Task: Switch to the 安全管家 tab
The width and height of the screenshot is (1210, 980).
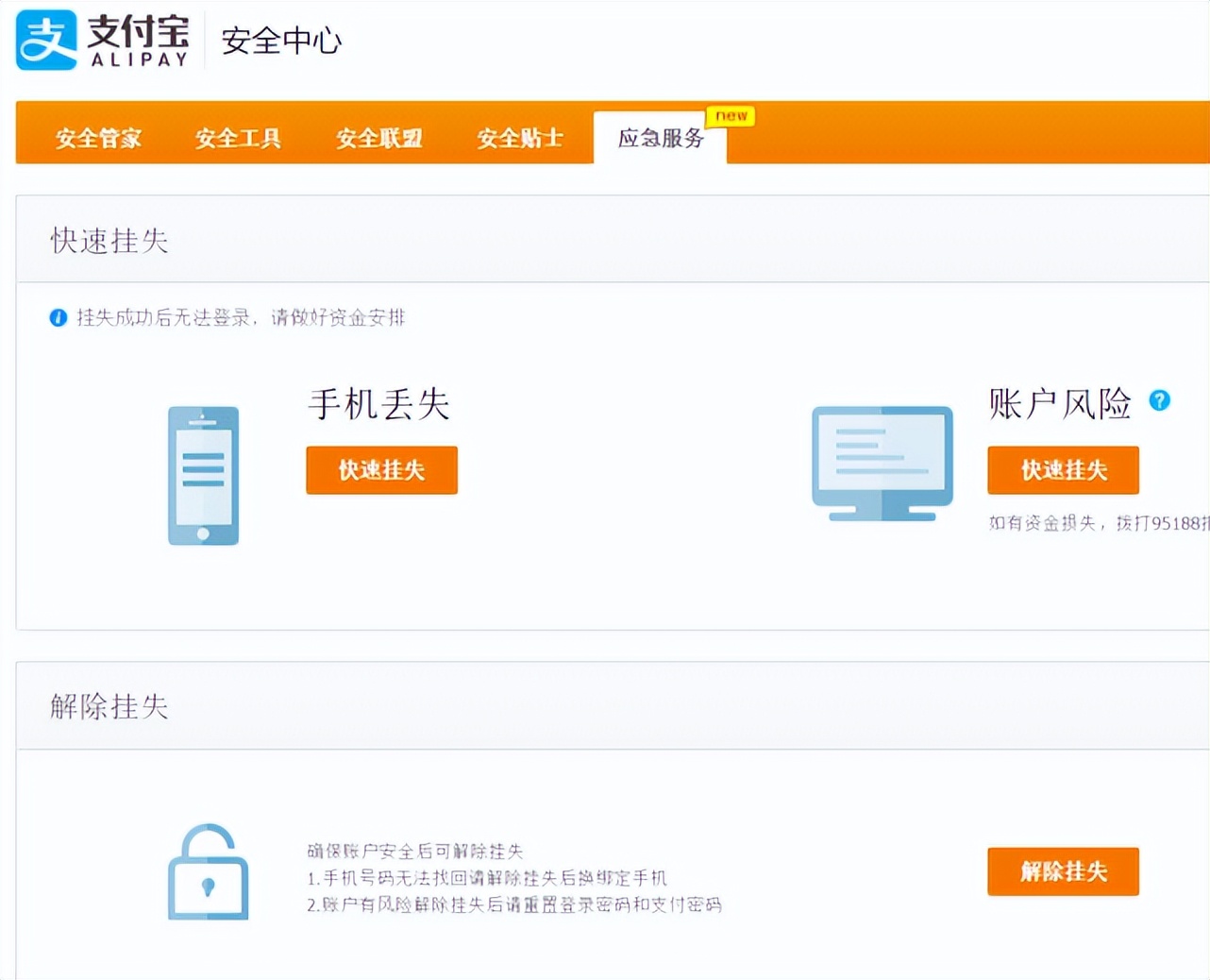Action: (x=98, y=138)
